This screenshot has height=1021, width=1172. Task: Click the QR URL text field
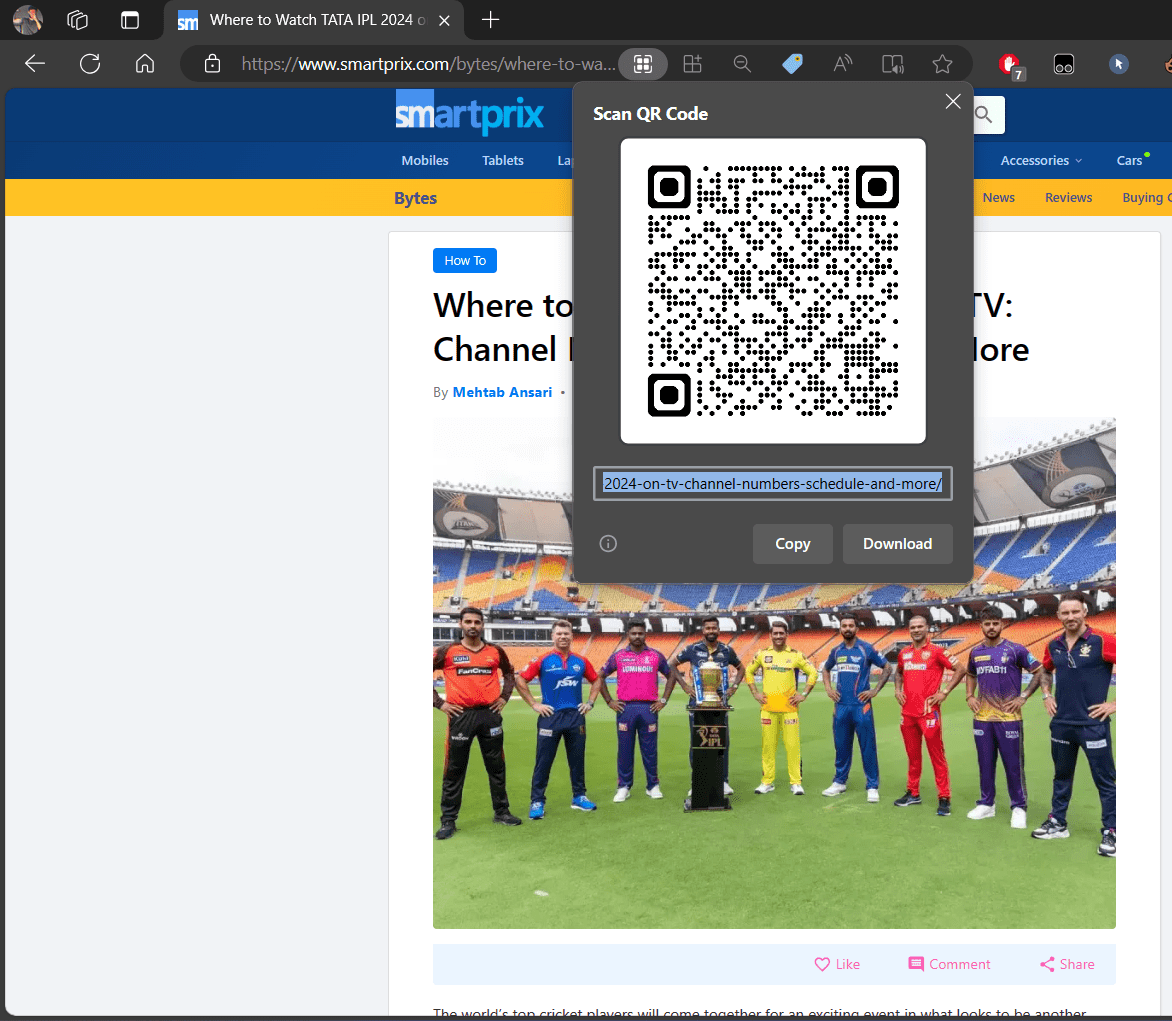coord(773,484)
